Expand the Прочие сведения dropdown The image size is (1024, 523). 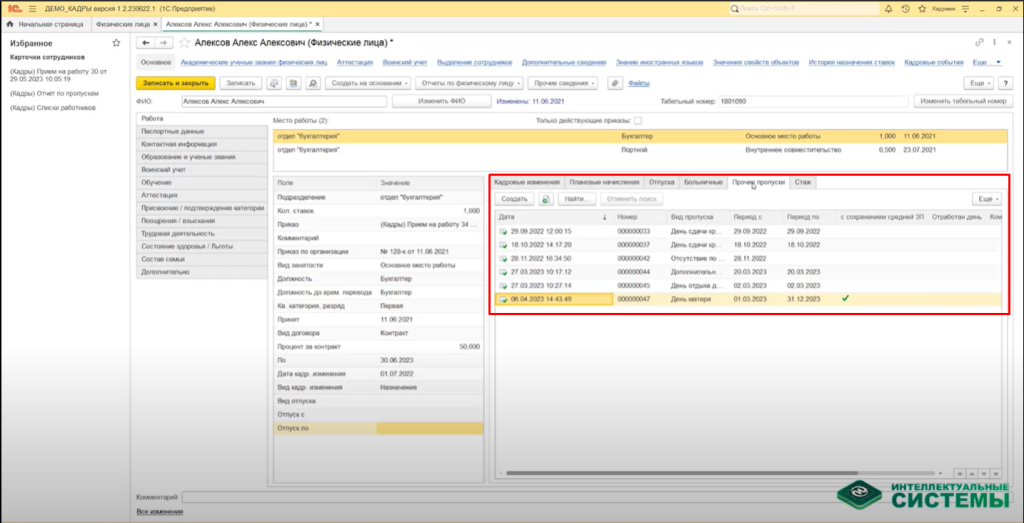click(564, 83)
